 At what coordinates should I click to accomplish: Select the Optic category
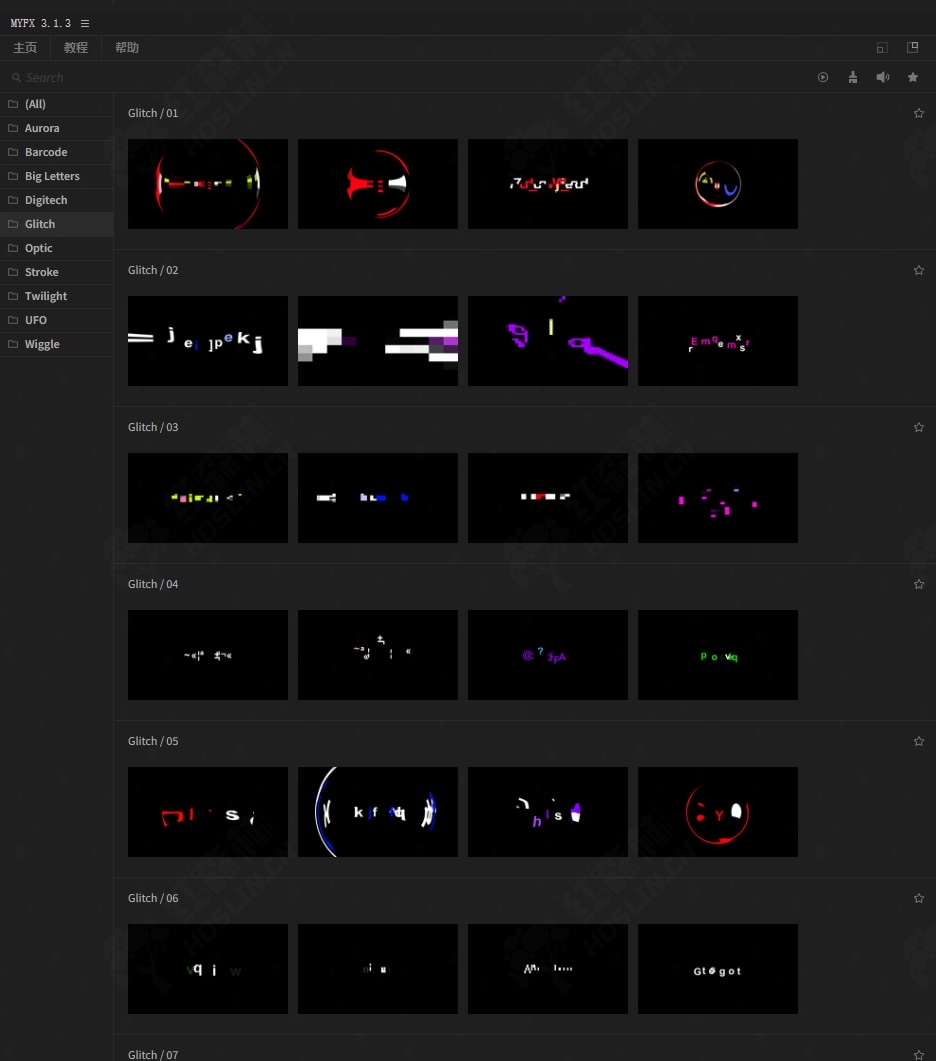tap(57, 248)
